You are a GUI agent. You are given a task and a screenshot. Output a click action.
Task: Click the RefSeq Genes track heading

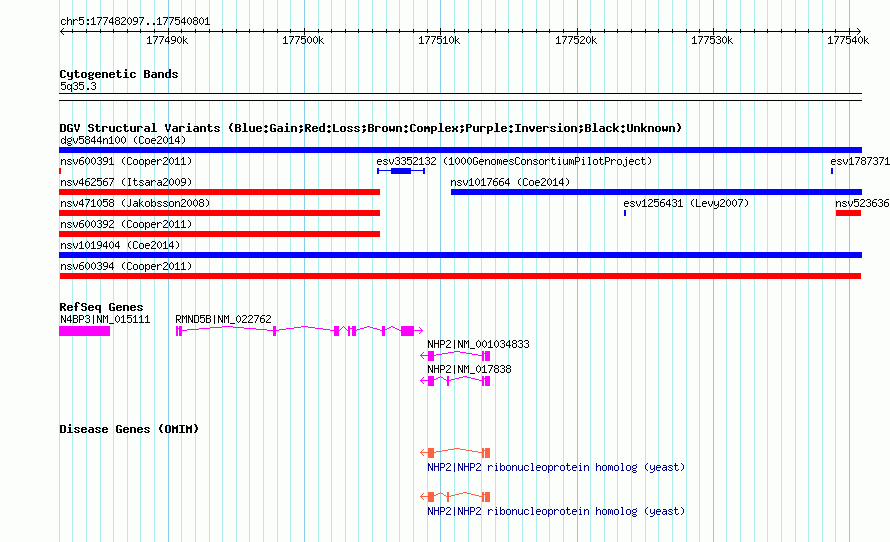pyautogui.click(x=101, y=307)
